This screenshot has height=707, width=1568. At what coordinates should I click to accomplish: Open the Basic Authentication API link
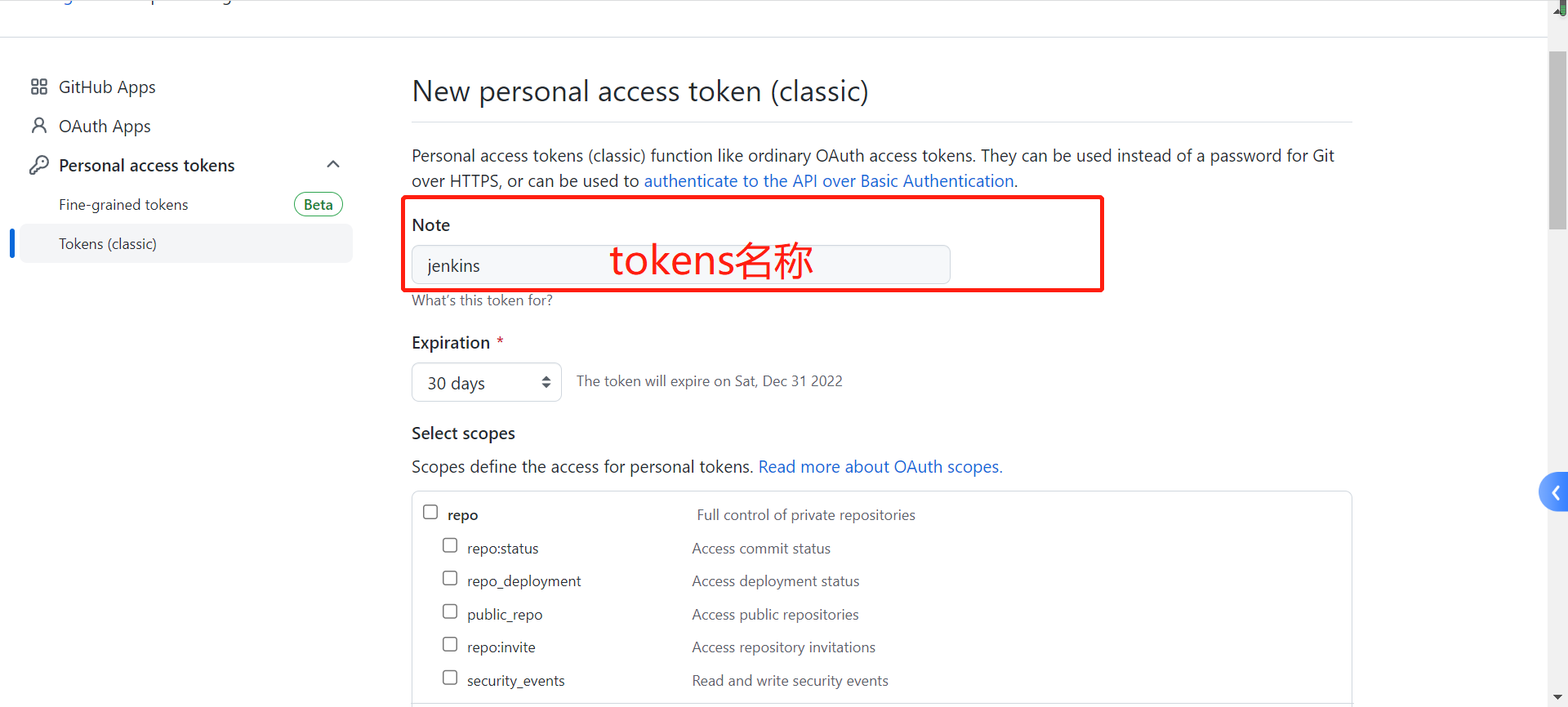tap(828, 181)
